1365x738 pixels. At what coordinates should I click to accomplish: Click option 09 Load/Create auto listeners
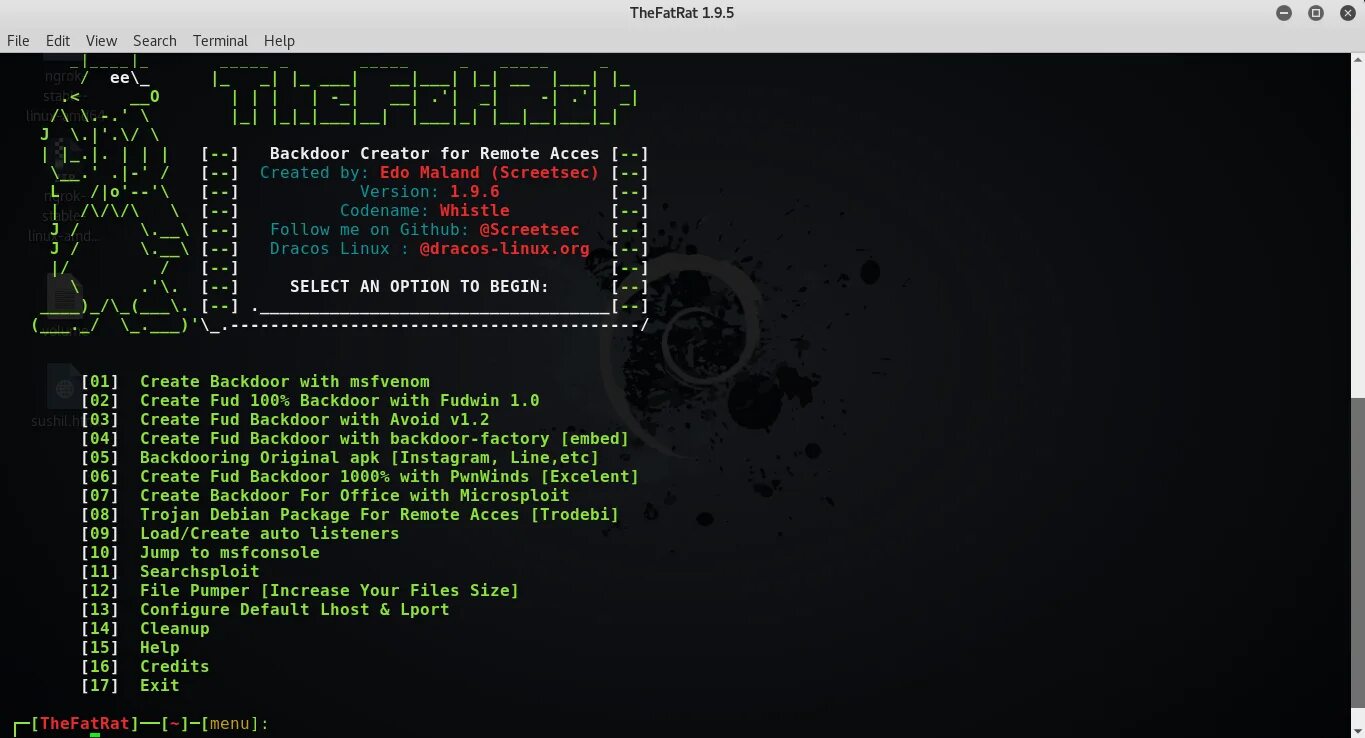coord(240,533)
